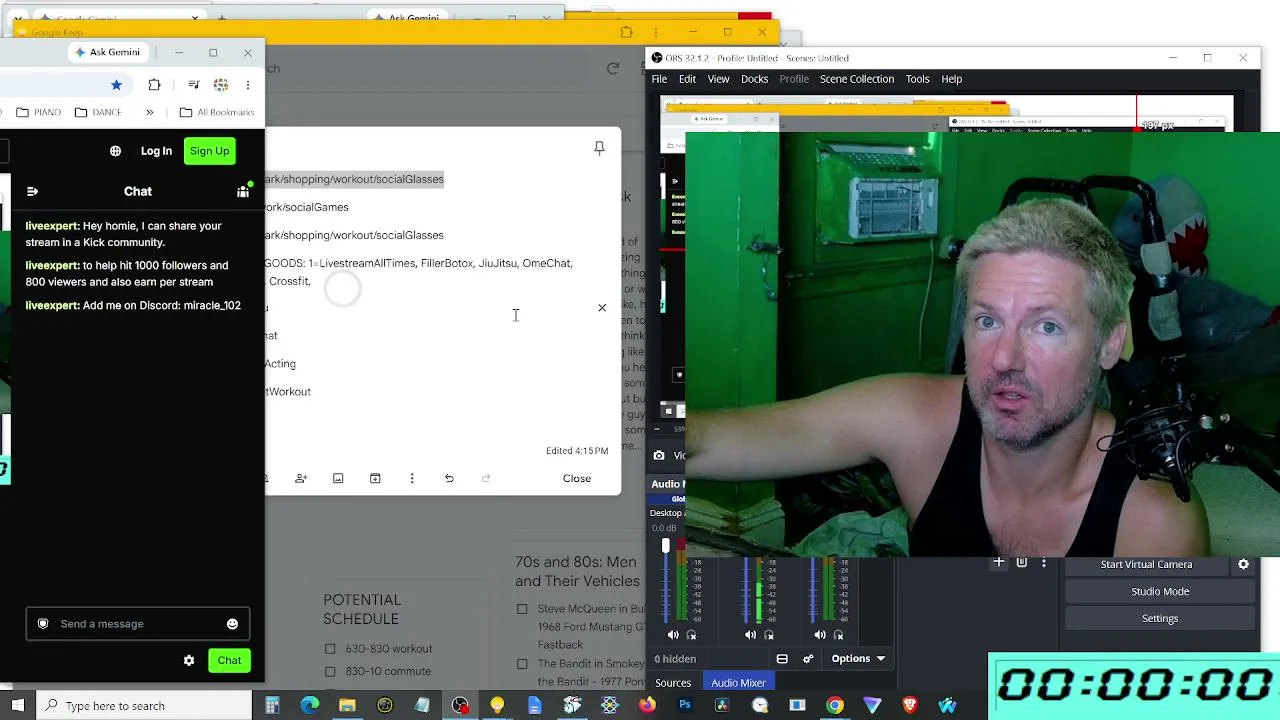Screen dimensions: 1280x720
Task: Open the OBS scenes three-dot menu
Action: [x=1044, y=563]
